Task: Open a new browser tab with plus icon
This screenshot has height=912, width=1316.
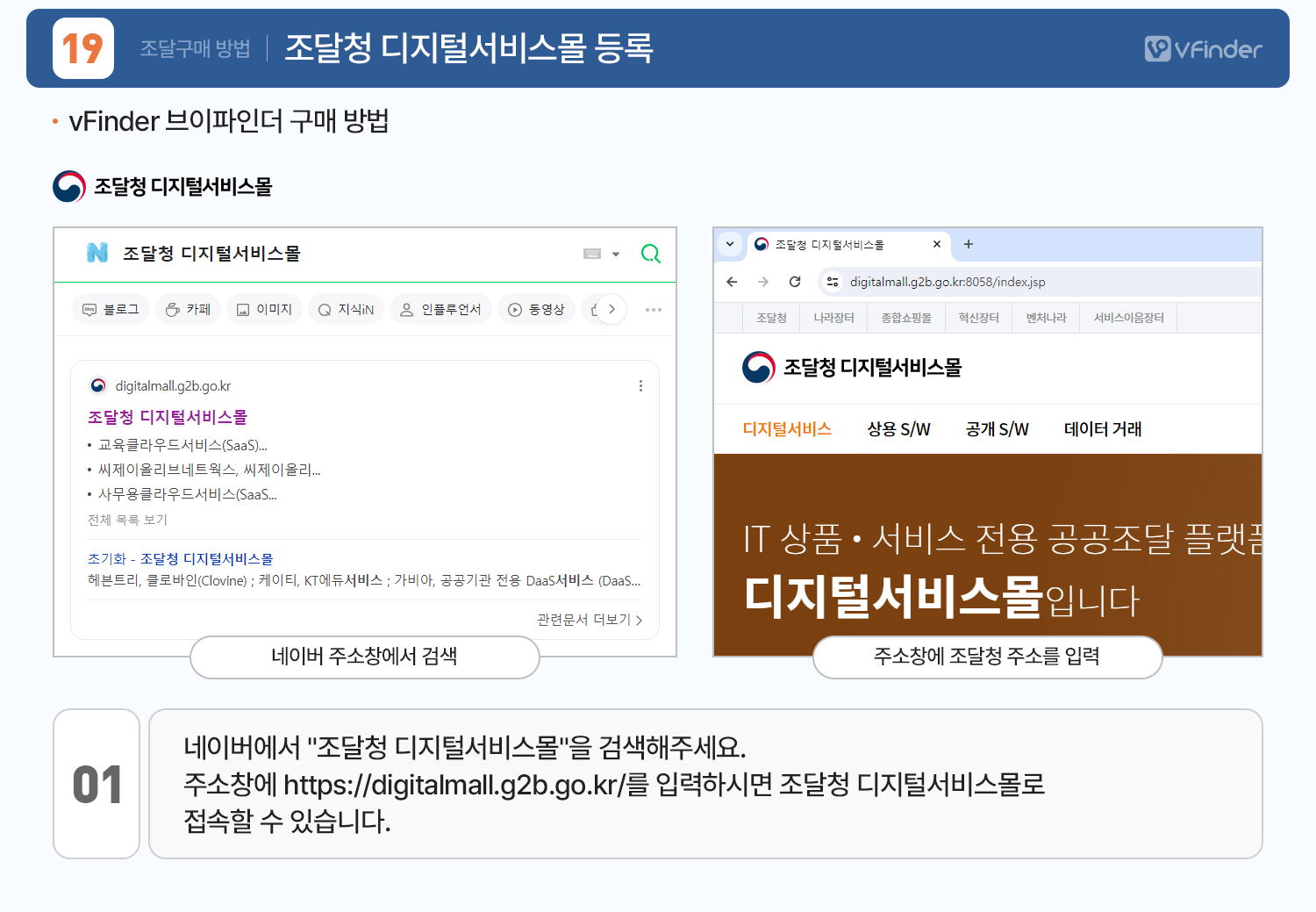Action: pyautogui.click(x=969, y=244)
